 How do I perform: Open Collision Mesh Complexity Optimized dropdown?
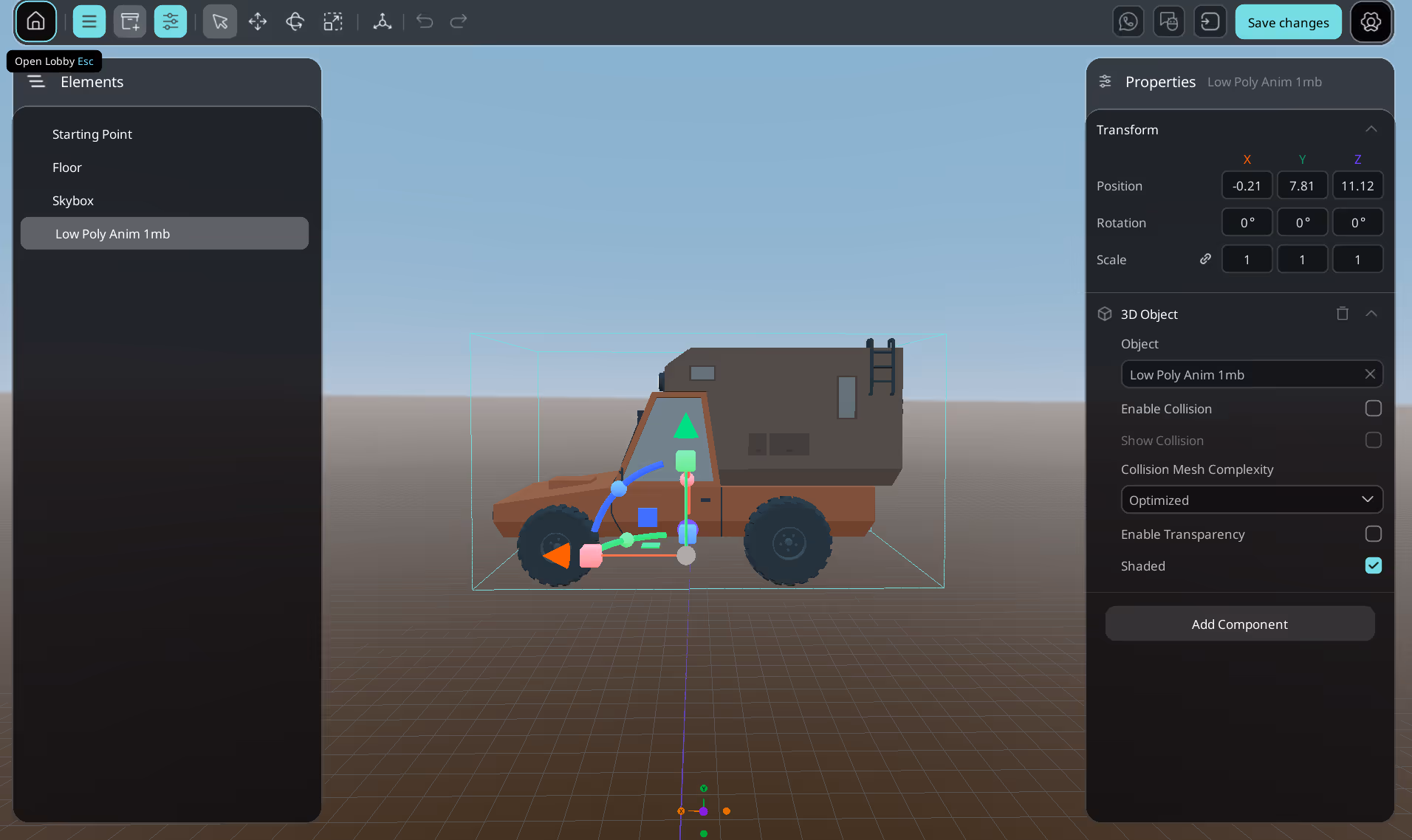[x=1252, y=500]
